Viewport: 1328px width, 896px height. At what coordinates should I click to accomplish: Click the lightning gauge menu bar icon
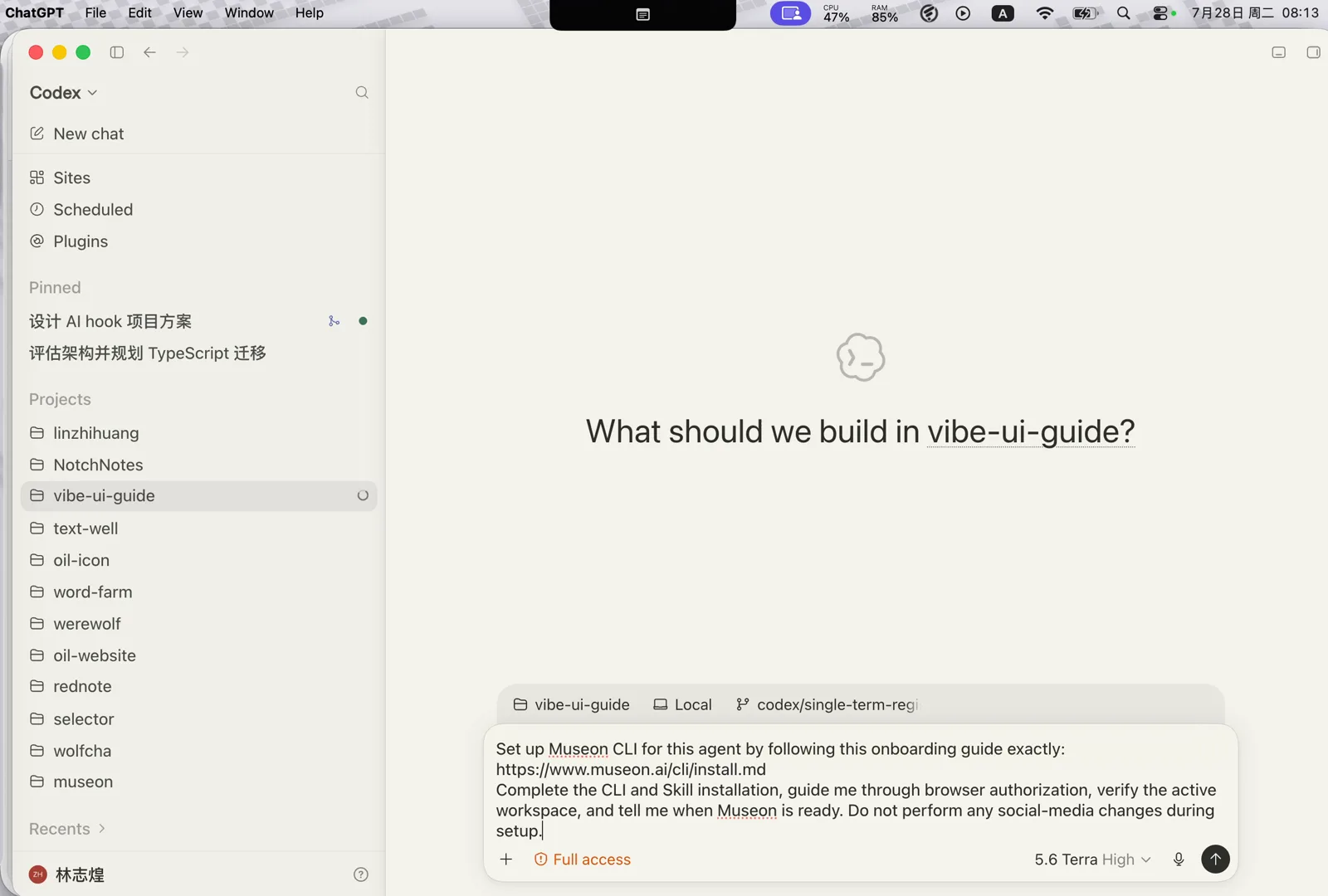930,13
